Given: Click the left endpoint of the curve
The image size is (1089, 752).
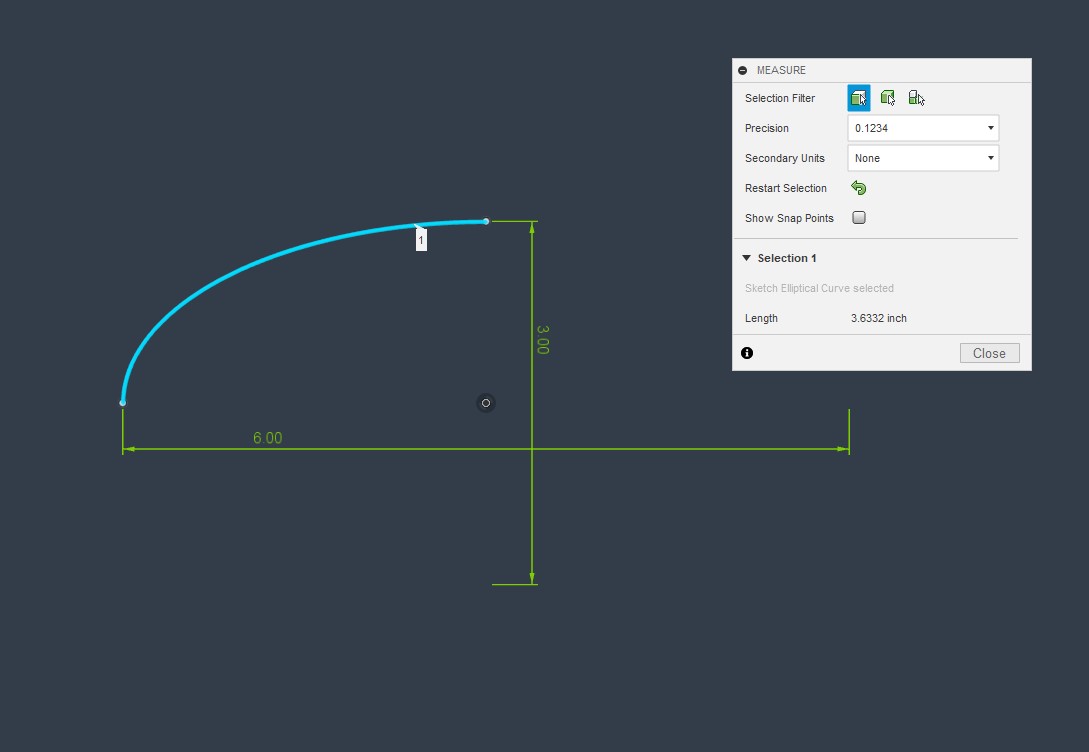Looking at the screenshot, I should coord(122,402).
